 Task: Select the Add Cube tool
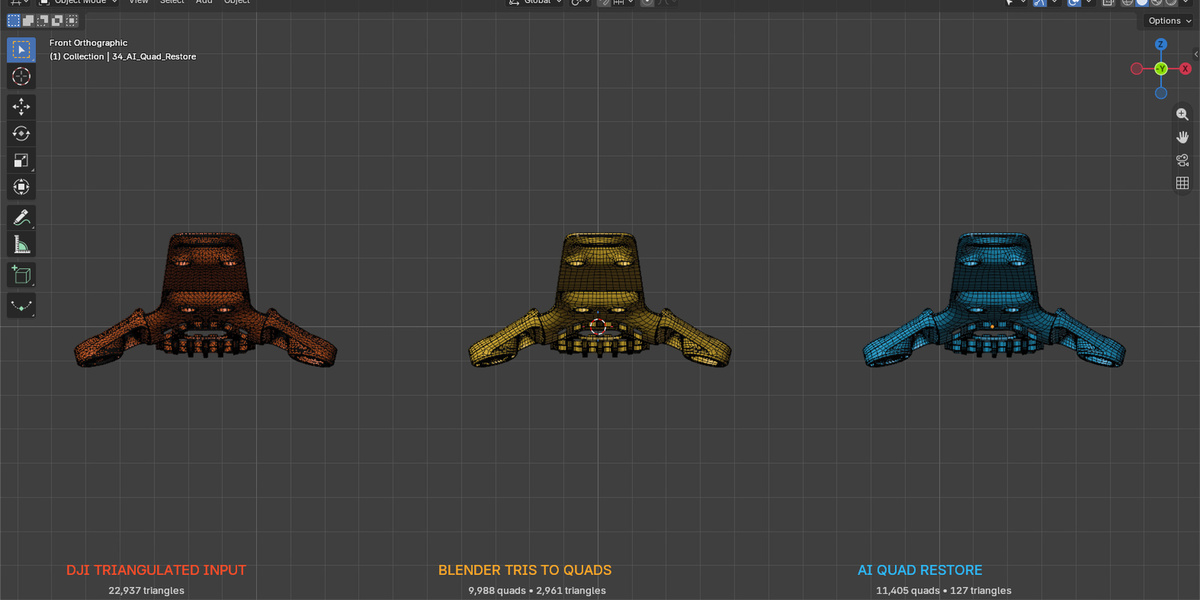[21, 275]
